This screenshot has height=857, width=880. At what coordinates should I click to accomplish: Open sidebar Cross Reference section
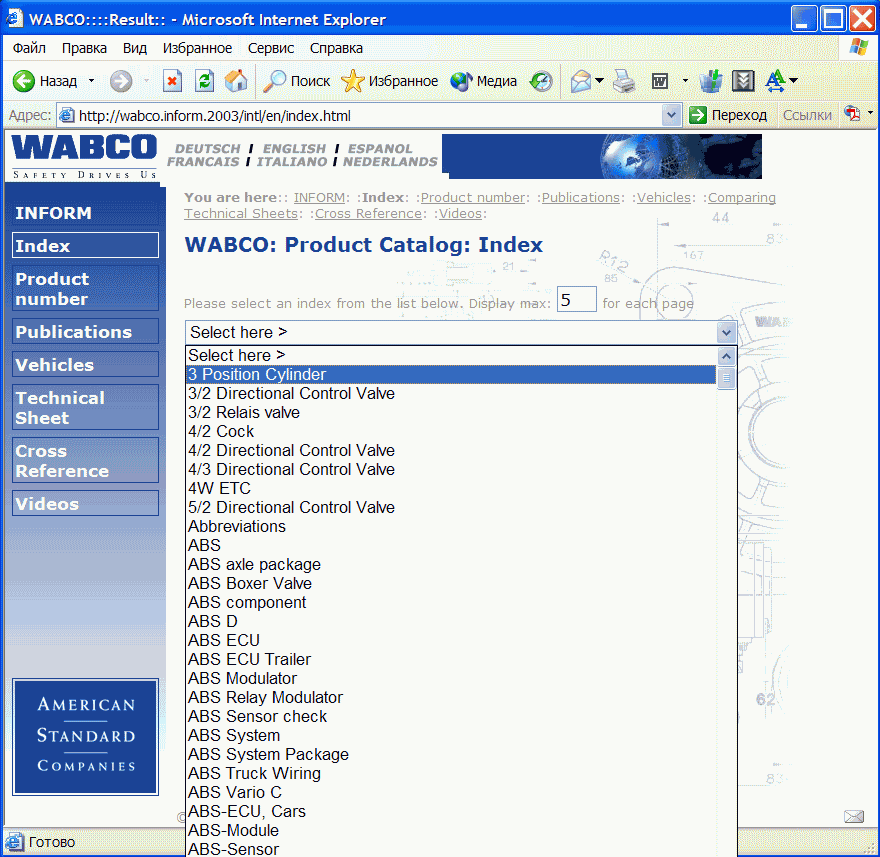coord(85,460)
